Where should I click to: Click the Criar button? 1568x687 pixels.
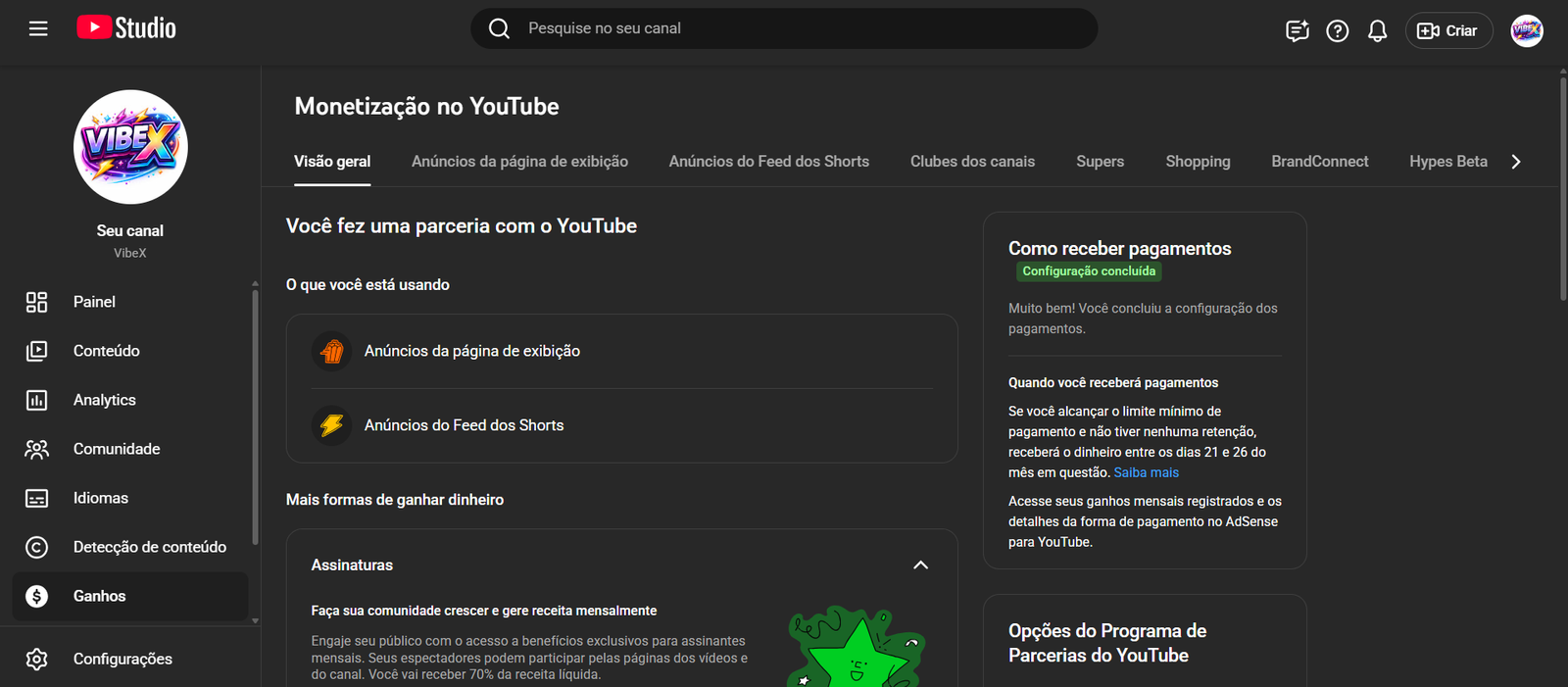tap(1448, 31)
